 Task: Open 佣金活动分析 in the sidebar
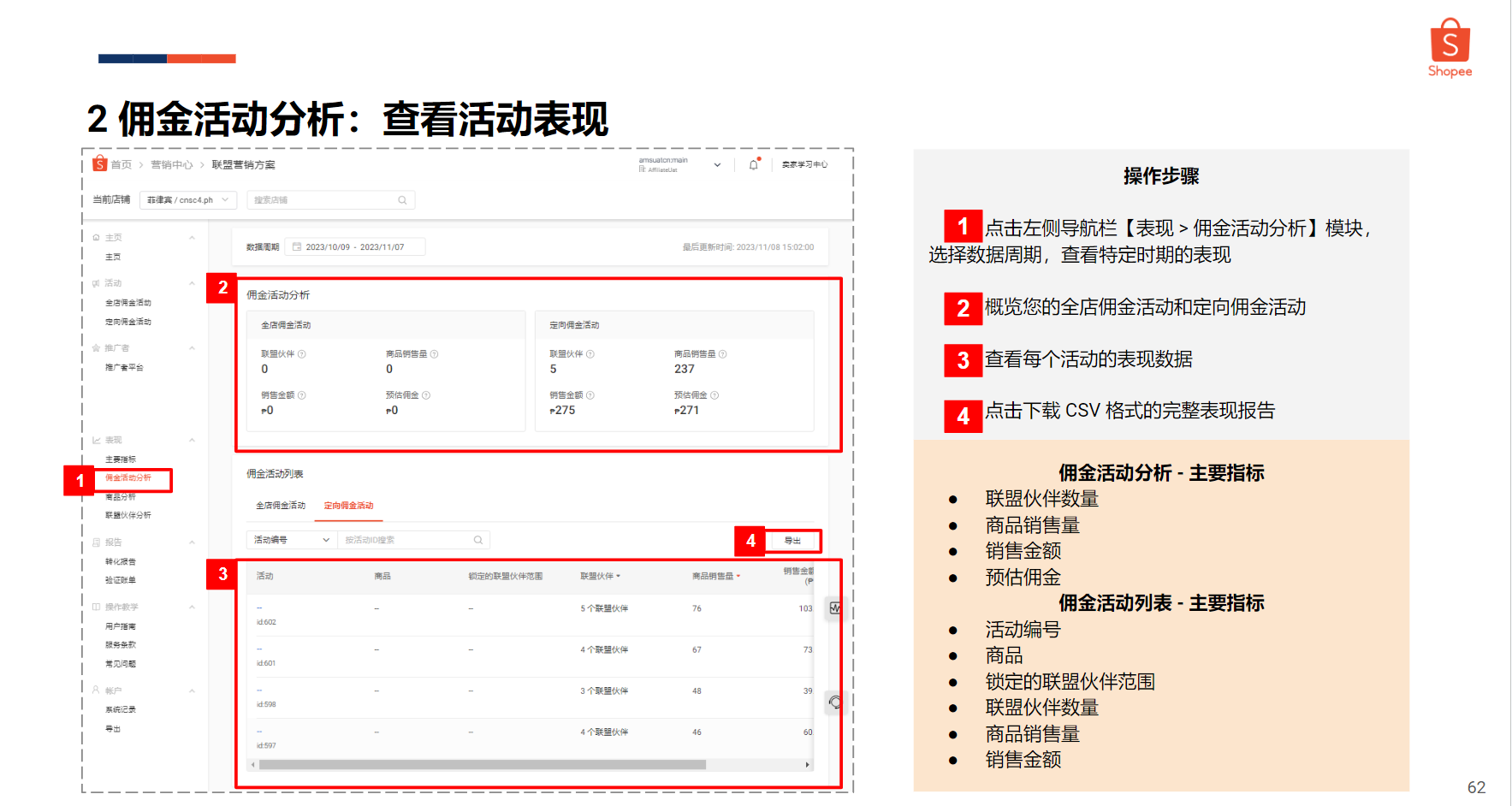128,478
